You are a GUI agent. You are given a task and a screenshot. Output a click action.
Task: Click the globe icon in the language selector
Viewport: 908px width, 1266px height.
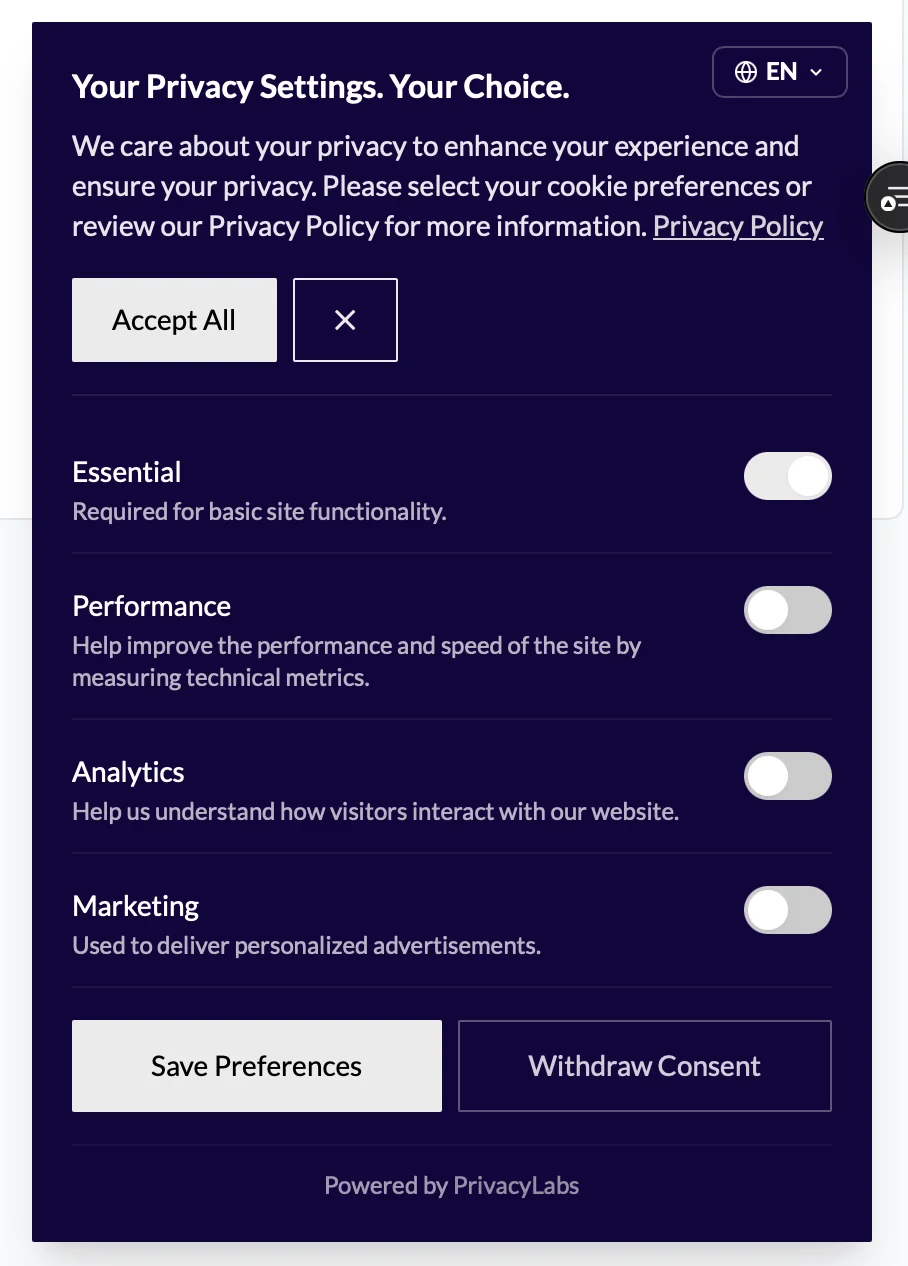(746, 72)
